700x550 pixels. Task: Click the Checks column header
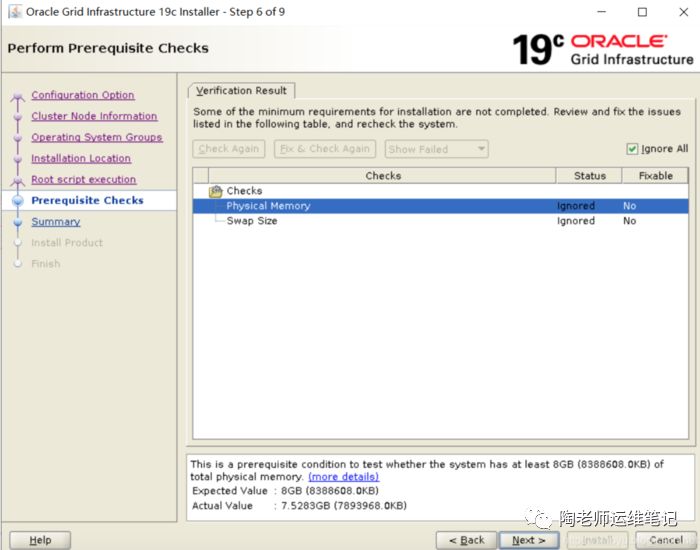[x=383, y=176]
